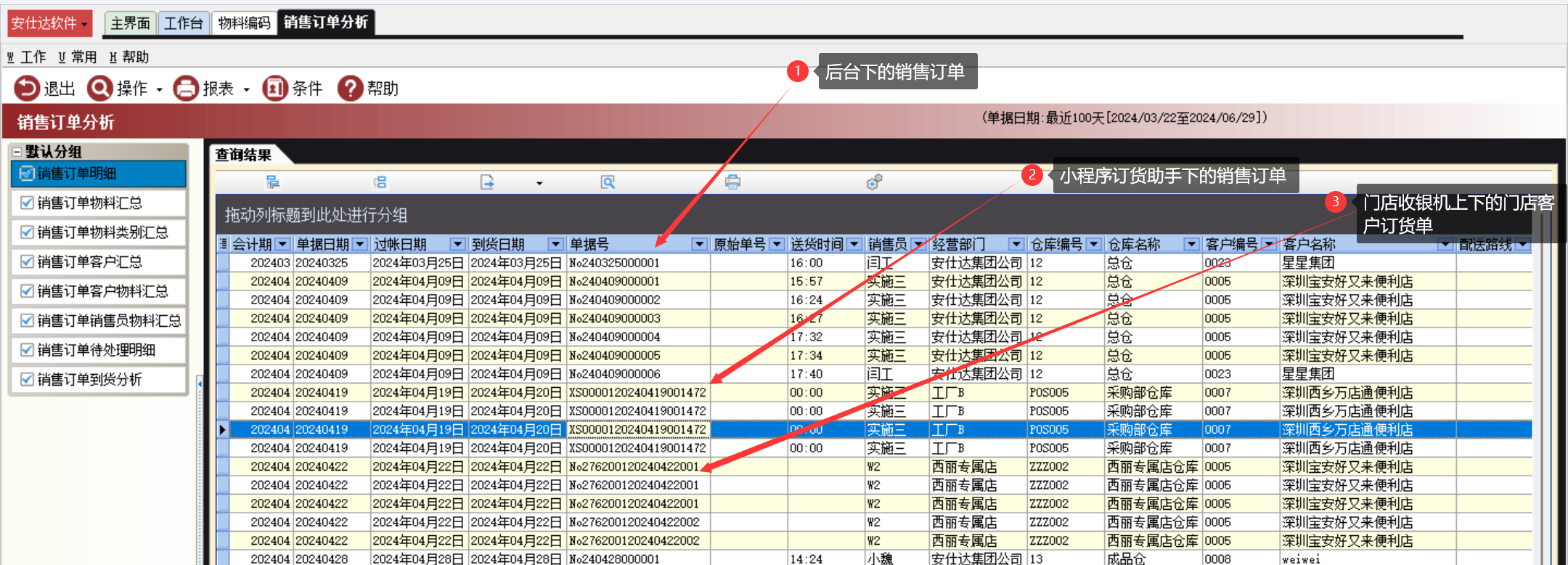The width and height of the screenshot is (1568, 565).
Task: Open the 送货时间 column filter dropdown
Action: [x=854, y=245]
